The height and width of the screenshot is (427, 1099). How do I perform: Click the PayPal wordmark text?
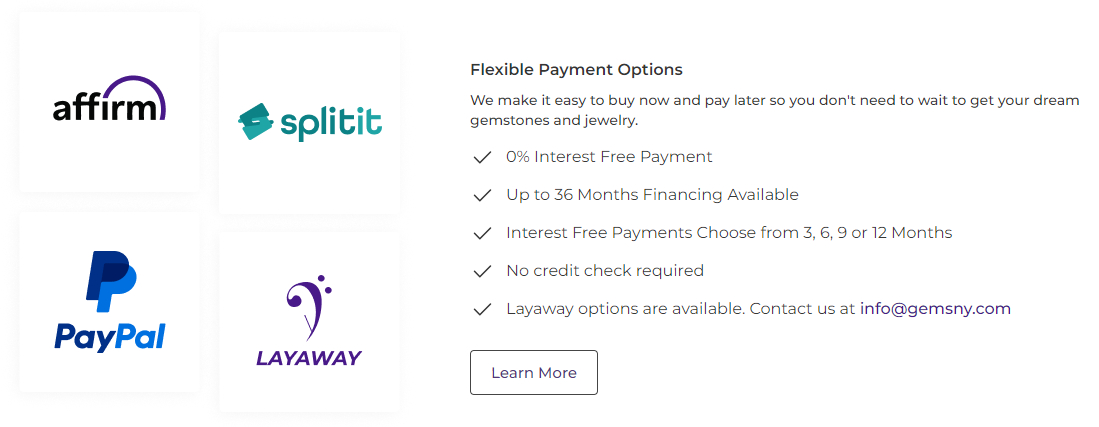pos(109,337)
